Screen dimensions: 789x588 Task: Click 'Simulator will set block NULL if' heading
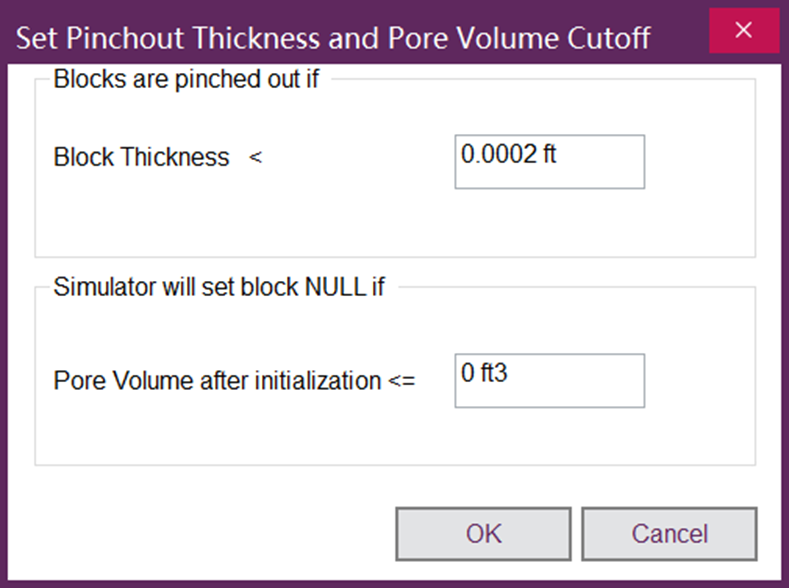[x=219, y=288]
